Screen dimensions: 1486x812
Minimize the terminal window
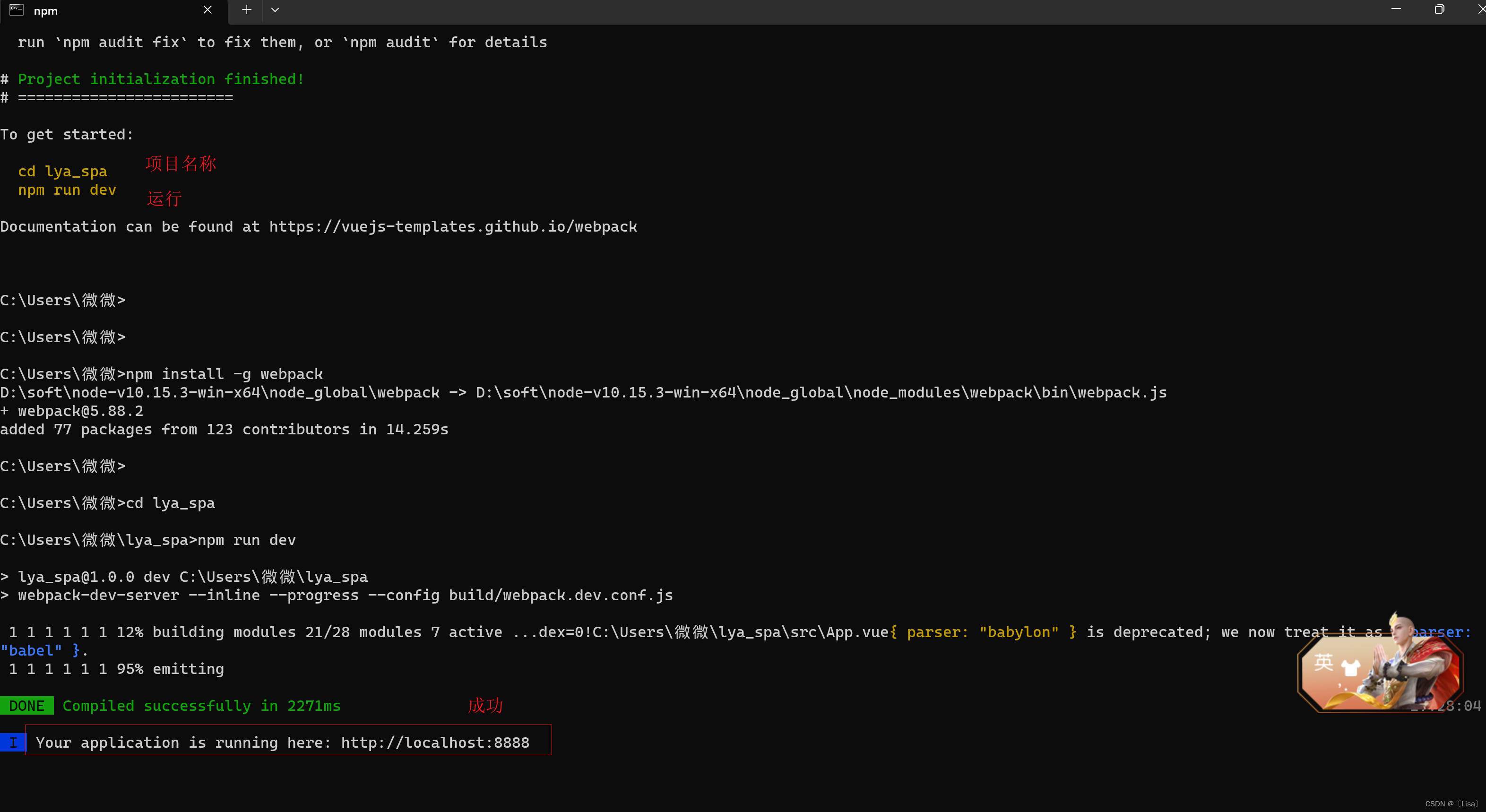tap(1396, 9)
